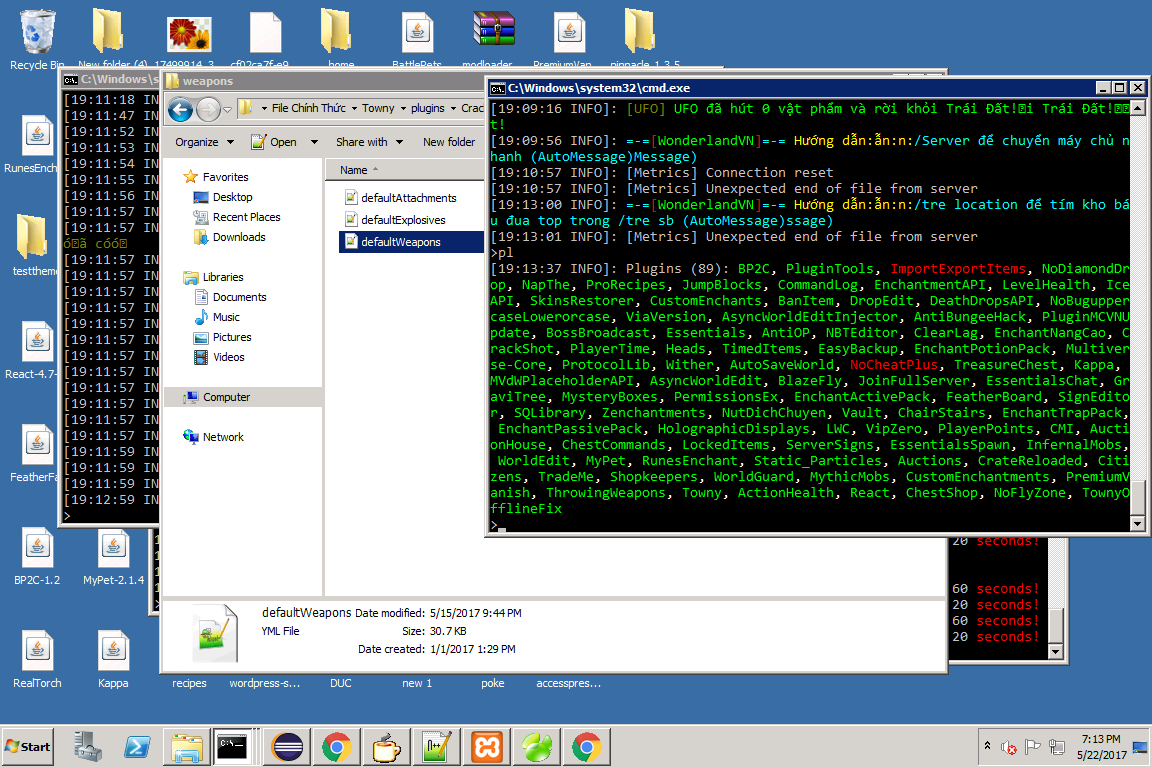Open Notepad++ from the taskbar

(x=437, y=747)
